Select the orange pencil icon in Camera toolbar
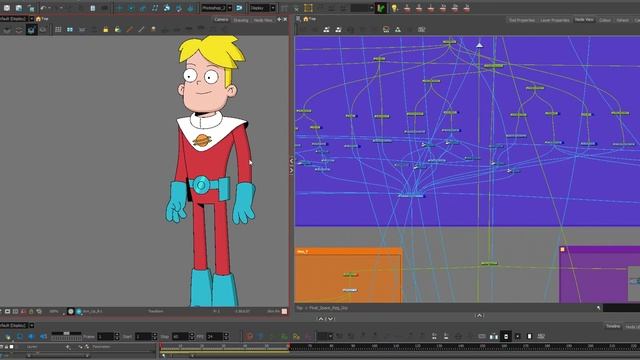Viewport: 640px width, 360px height. pyautogui.click(x=129, y=29)
